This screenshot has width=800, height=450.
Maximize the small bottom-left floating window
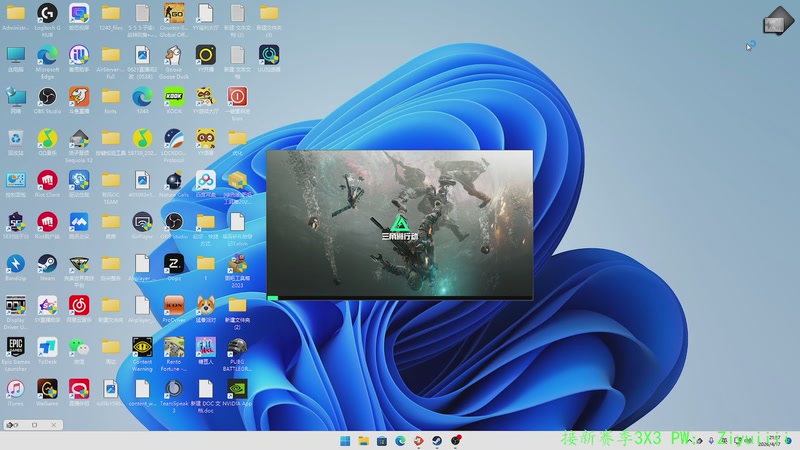(34, 425)
